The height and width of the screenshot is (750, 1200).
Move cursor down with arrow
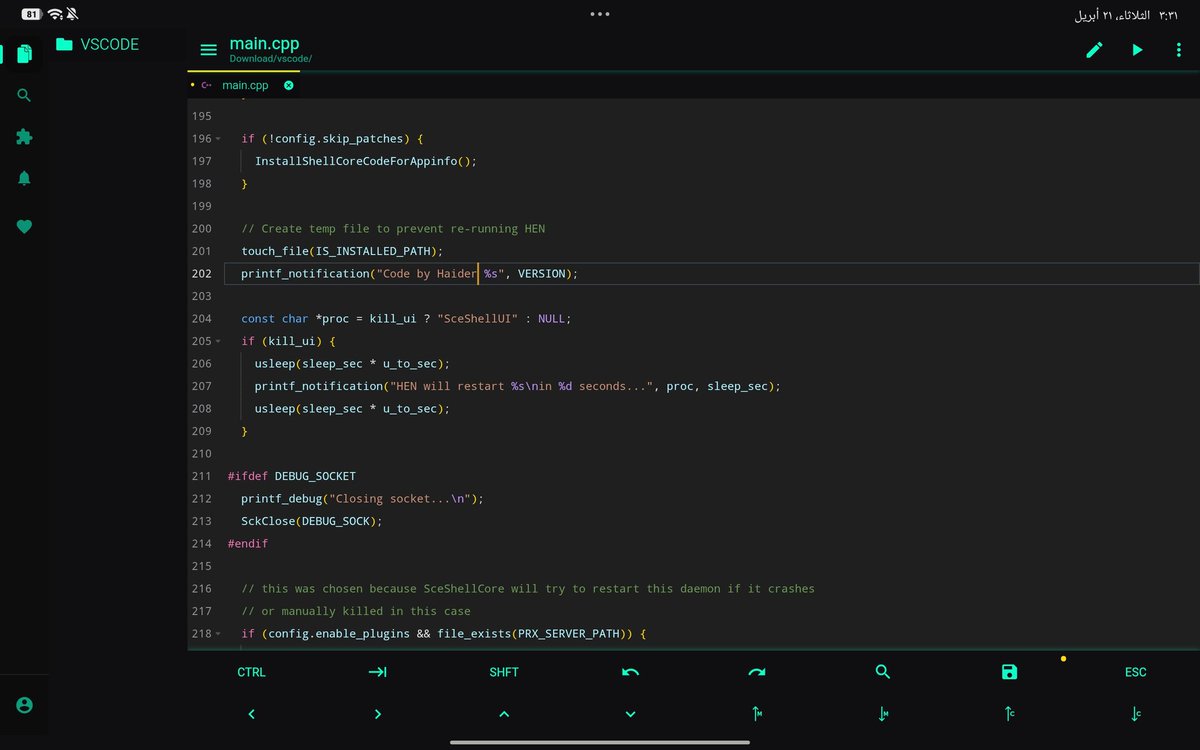630,714
